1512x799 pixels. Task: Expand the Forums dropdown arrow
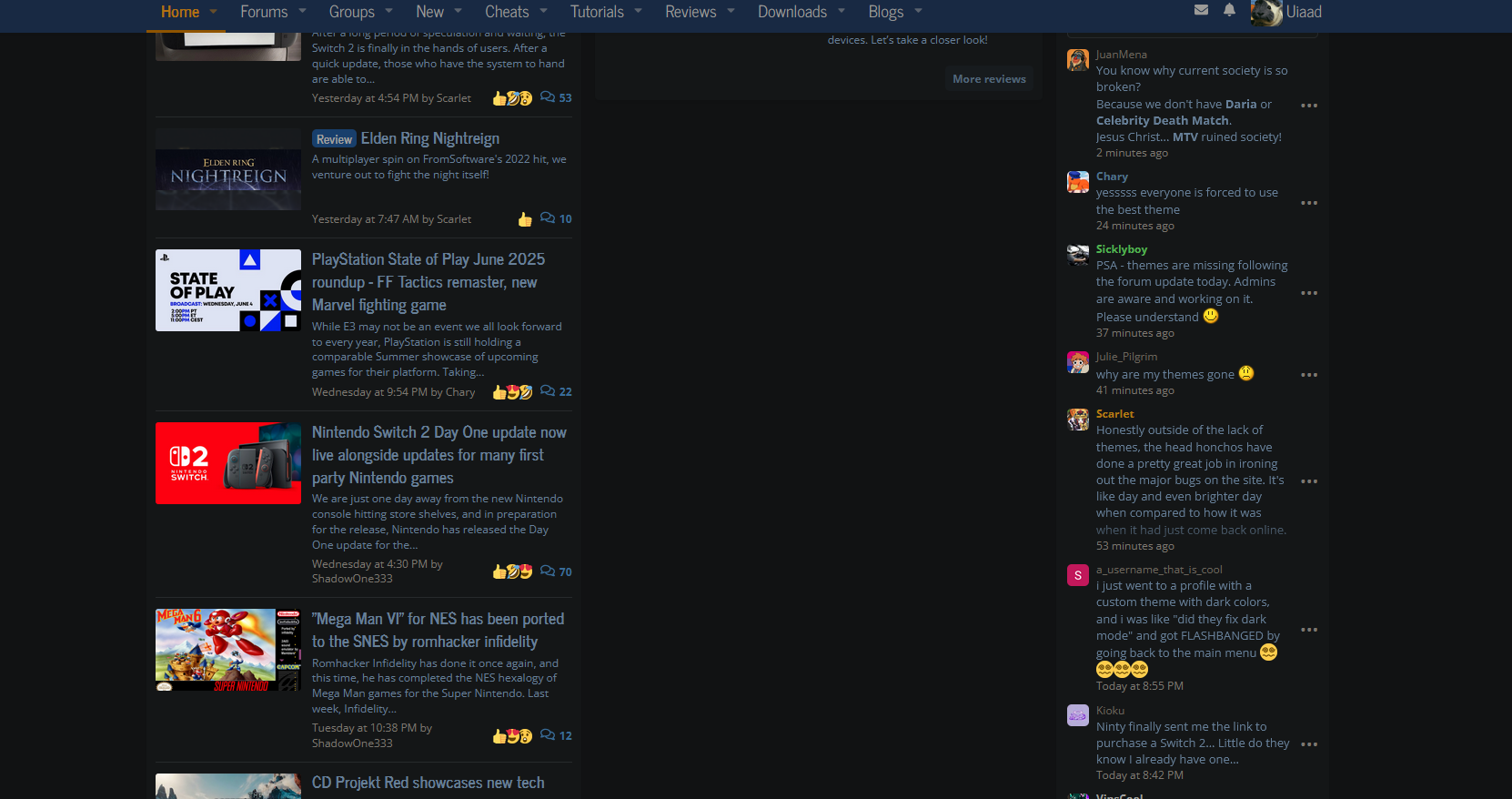pyautogui.click(x=302, y=12)
